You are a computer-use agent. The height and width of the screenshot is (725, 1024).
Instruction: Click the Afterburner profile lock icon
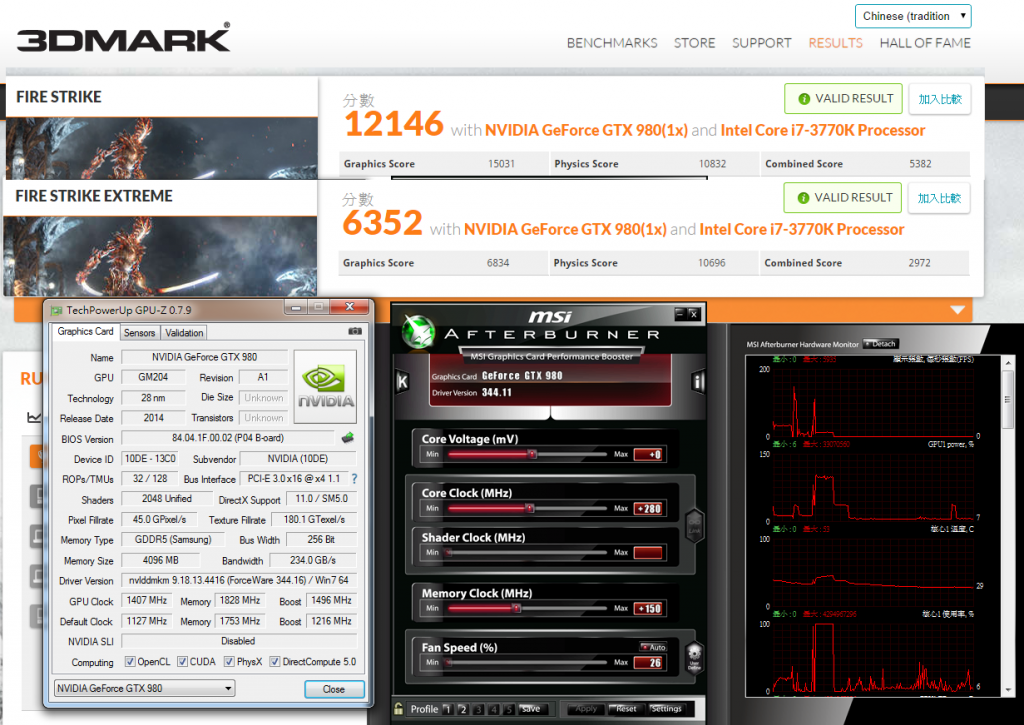(x=398, y=709)
